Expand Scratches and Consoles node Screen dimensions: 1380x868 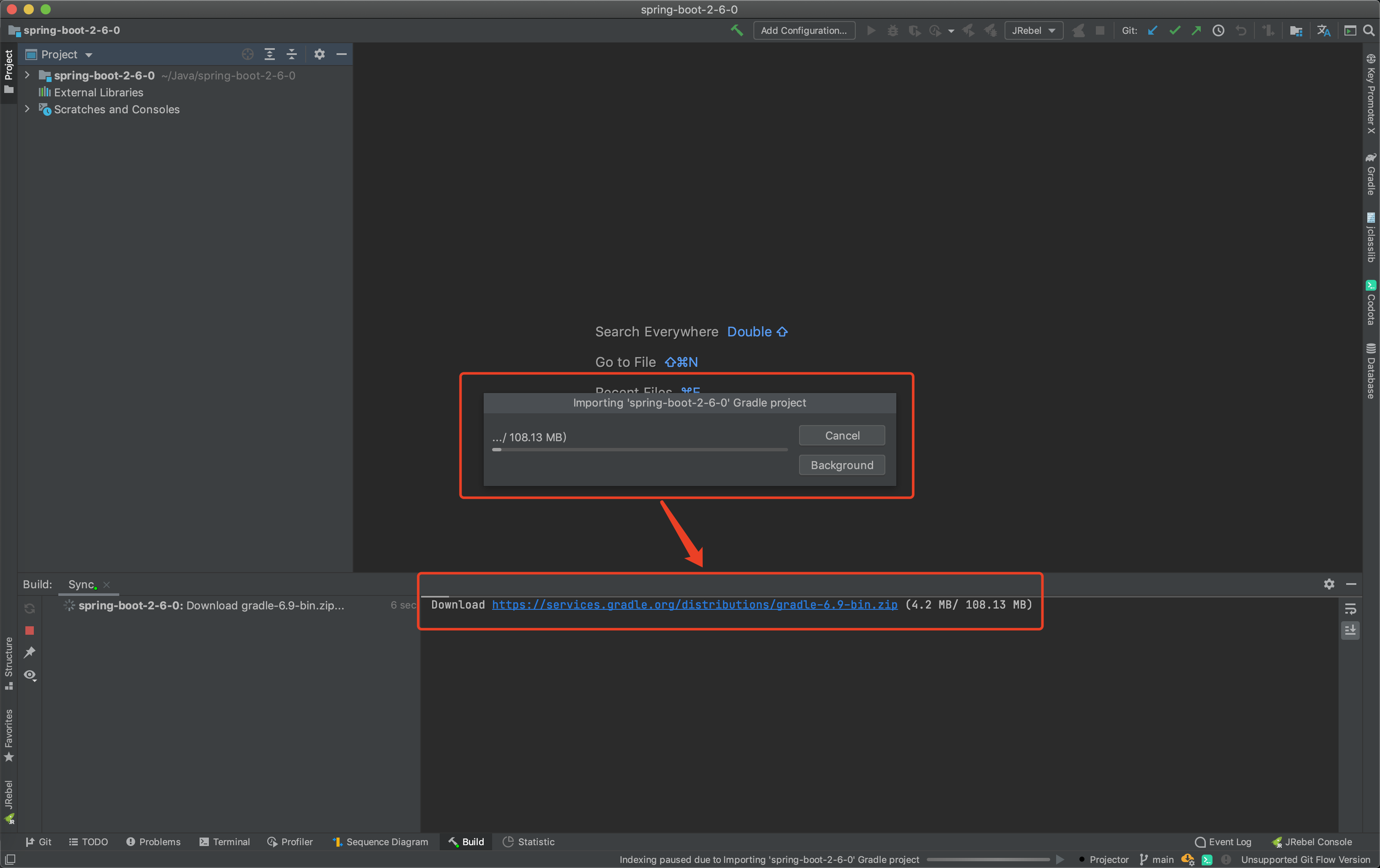tap(27, 109)
